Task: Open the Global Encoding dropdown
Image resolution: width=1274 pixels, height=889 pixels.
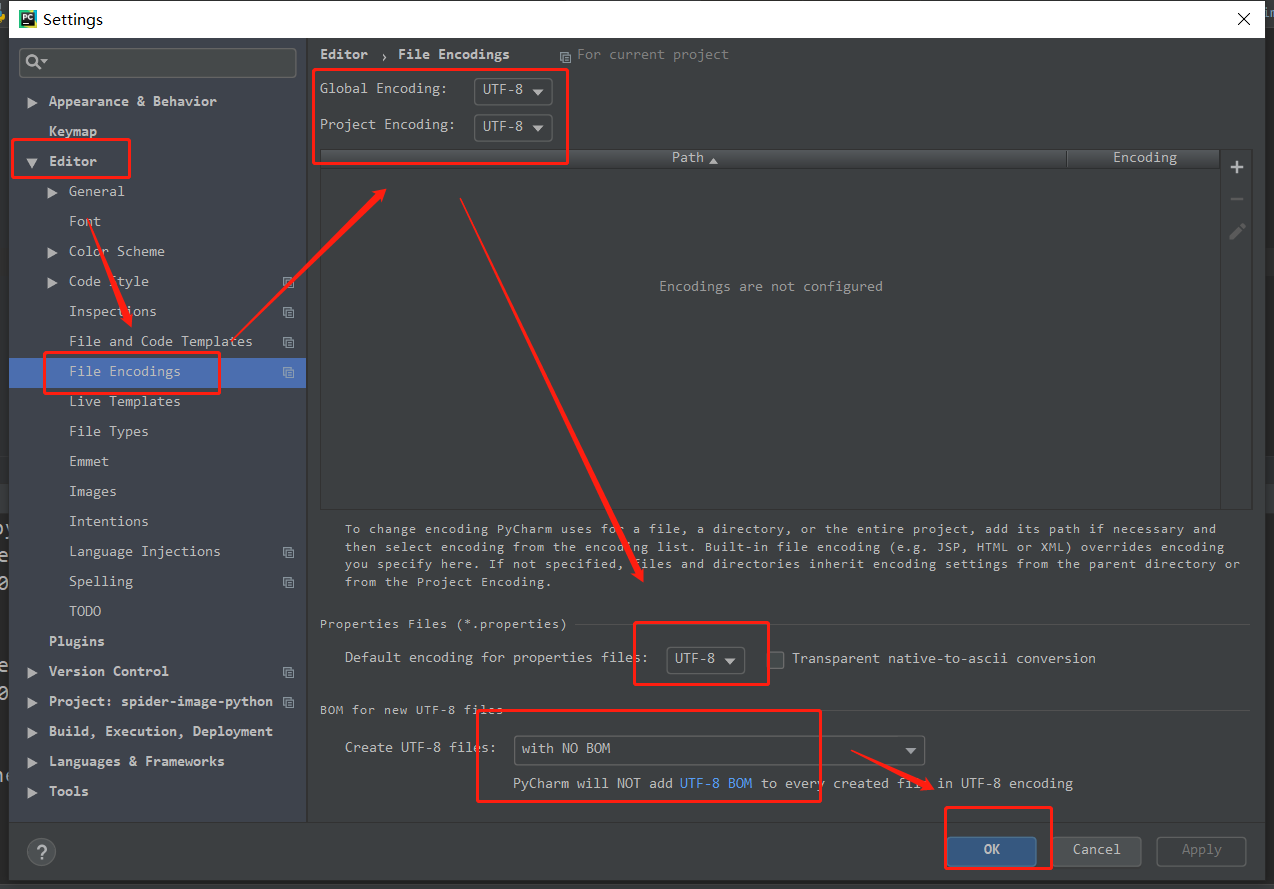Action: 513,90
